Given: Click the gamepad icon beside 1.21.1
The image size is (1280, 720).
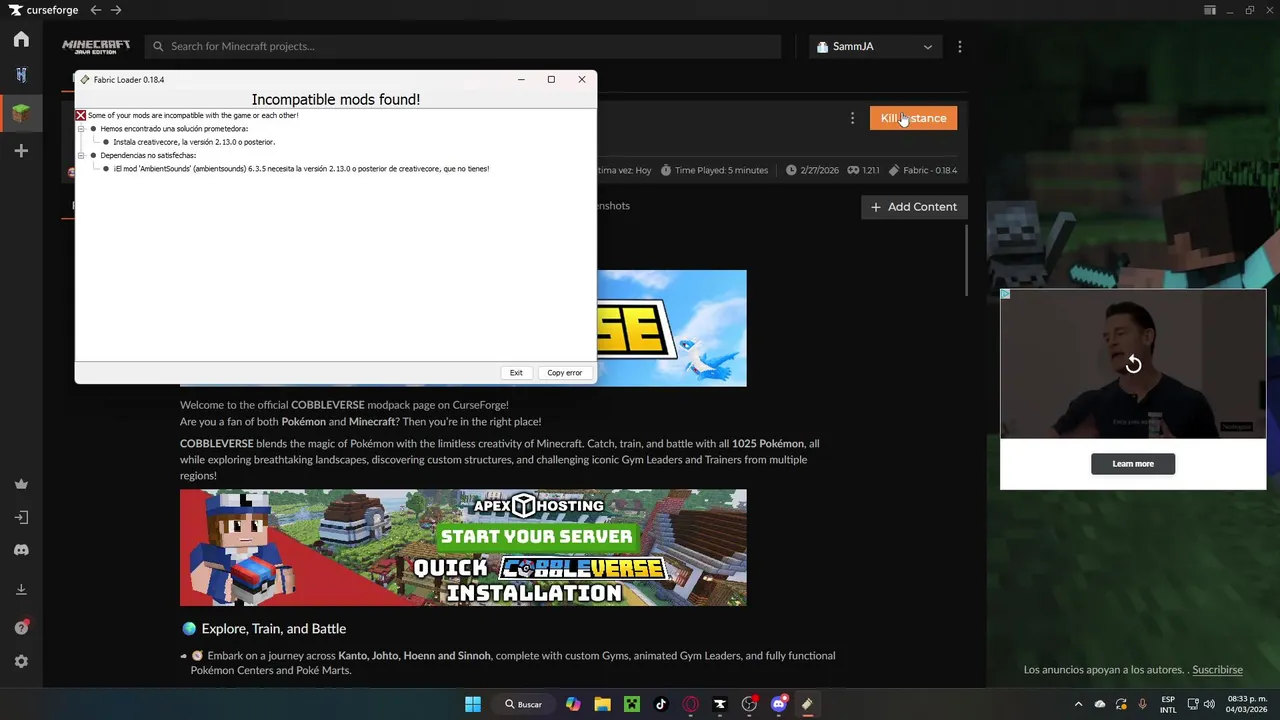Looking at the screenshot, I should pos(853,170).
